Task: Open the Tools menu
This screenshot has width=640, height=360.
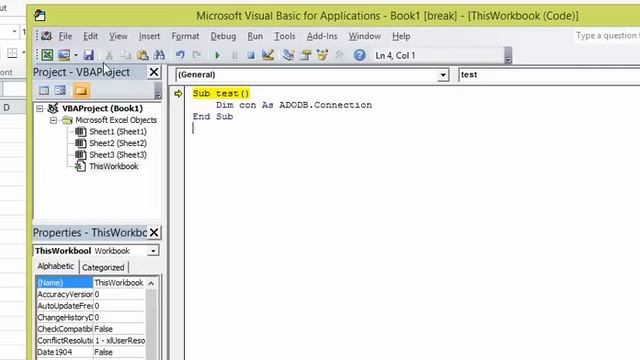Action: (x=284, y=36)
